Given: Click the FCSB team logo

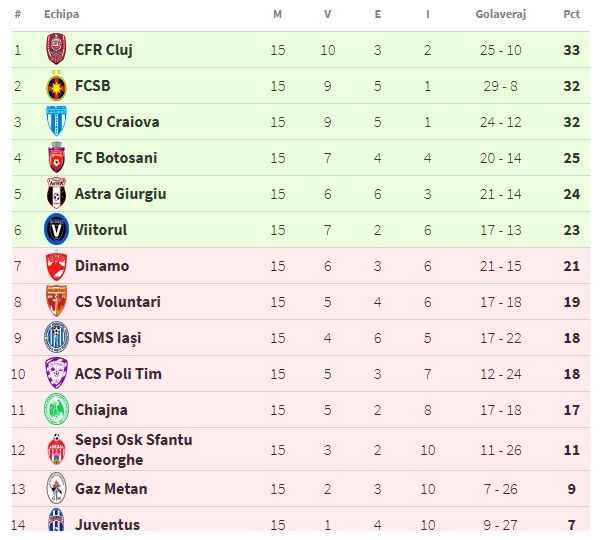Looking at the screenshot, I should coord(56,86).
